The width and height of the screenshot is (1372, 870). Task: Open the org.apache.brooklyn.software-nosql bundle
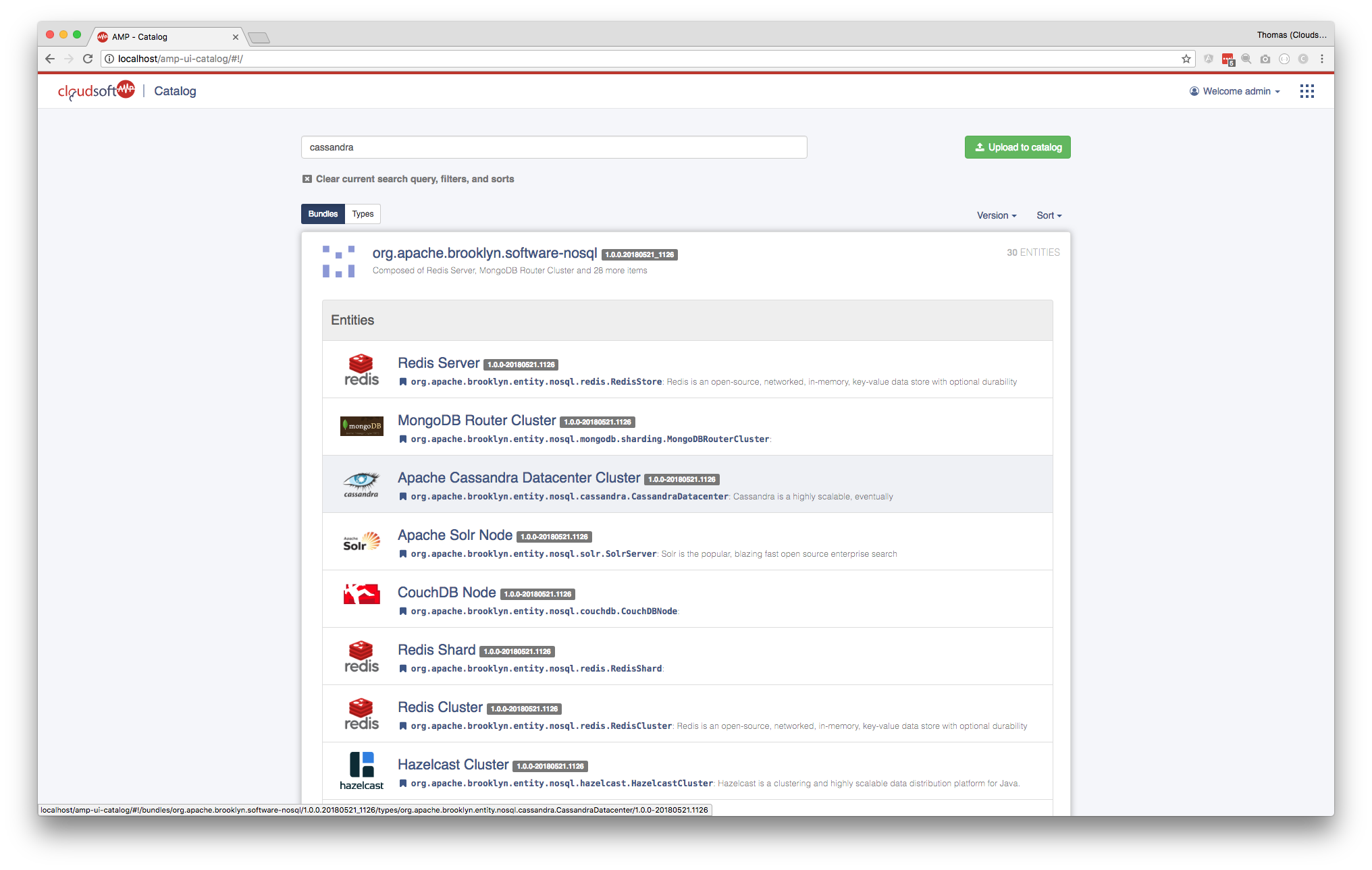[484, 253]
